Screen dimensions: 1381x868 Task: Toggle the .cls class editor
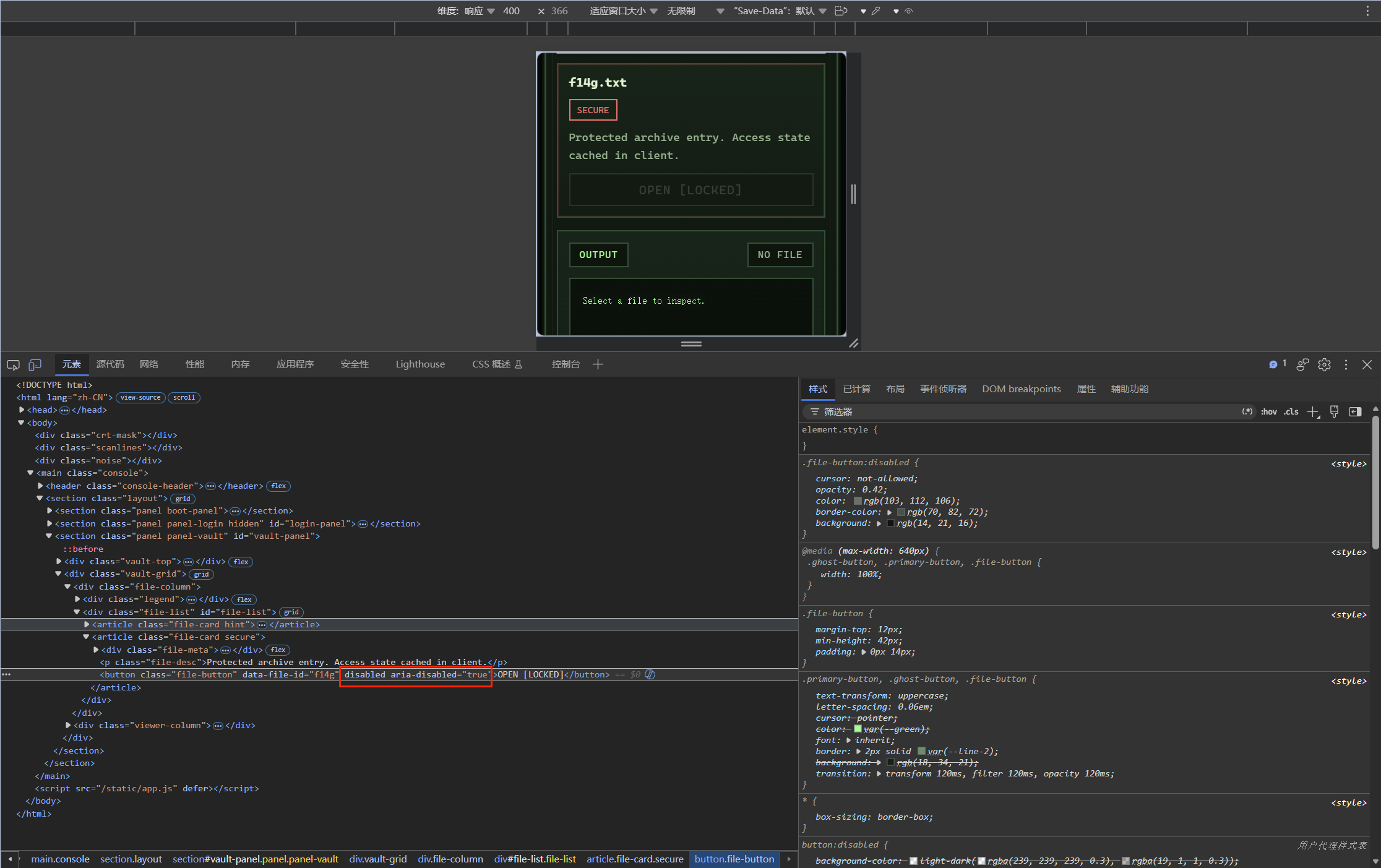(x=1291, y=411)
